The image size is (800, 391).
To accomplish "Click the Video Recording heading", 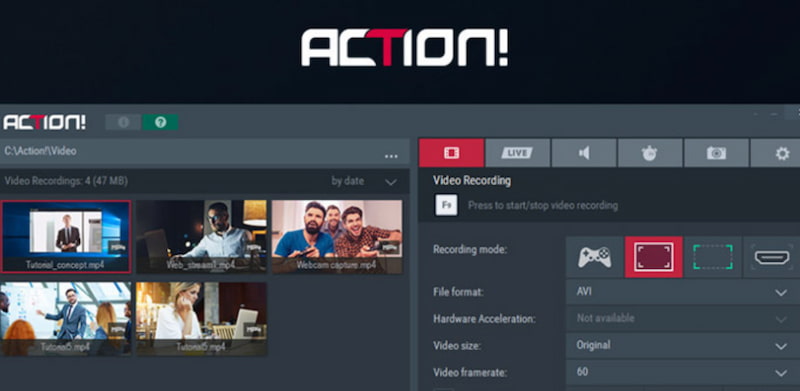I will 472,181.
